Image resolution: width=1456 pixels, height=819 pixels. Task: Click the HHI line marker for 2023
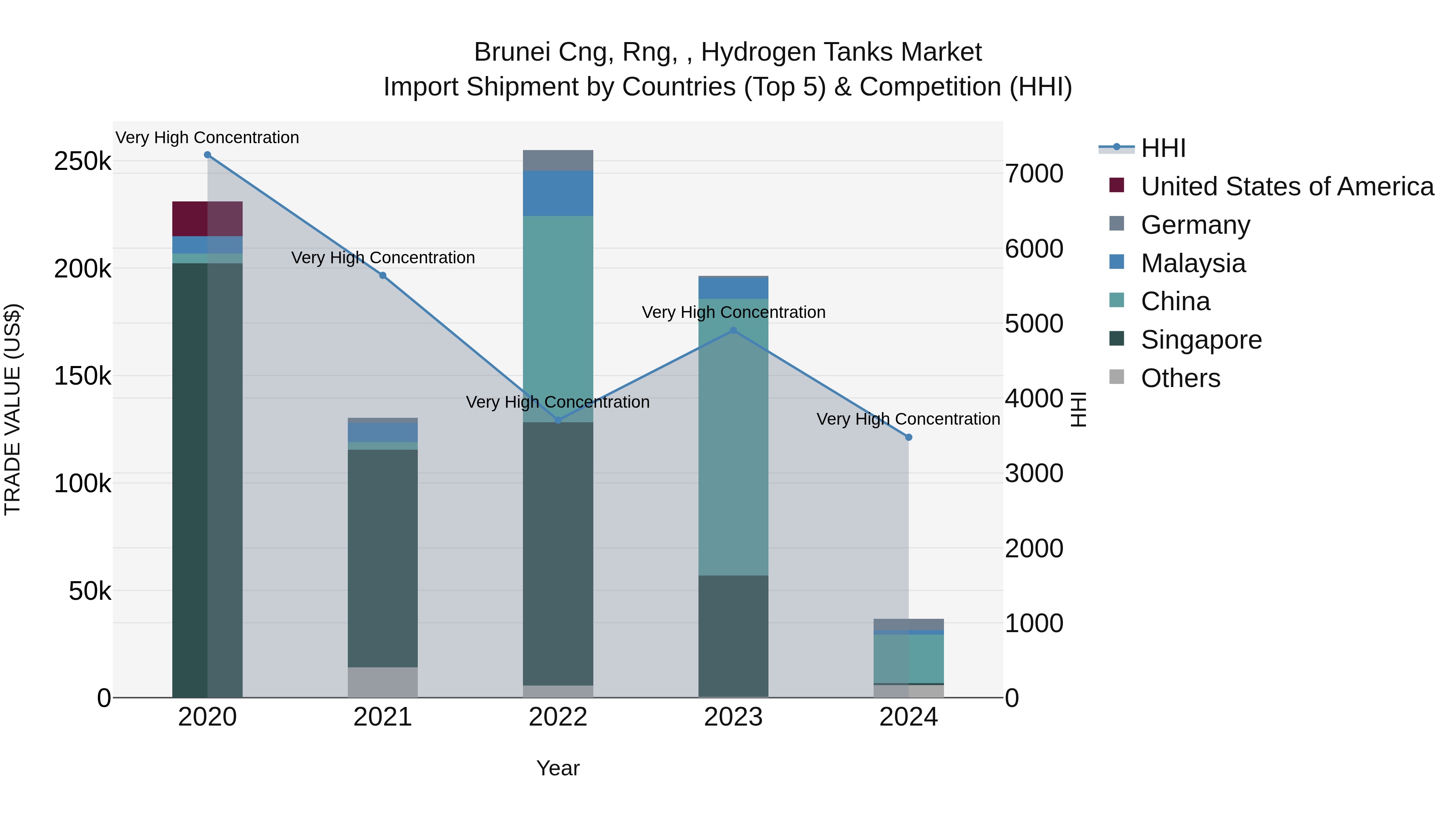733,331
